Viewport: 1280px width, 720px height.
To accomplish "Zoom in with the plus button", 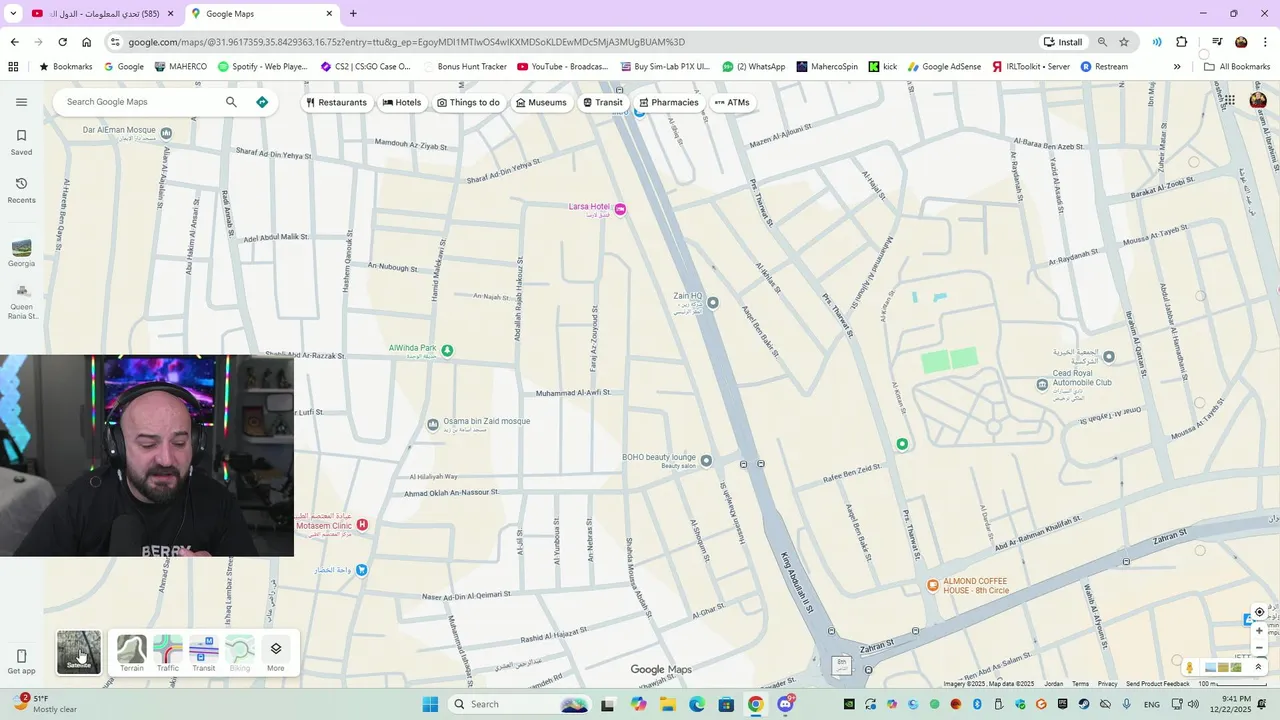I will [1259, 631].
